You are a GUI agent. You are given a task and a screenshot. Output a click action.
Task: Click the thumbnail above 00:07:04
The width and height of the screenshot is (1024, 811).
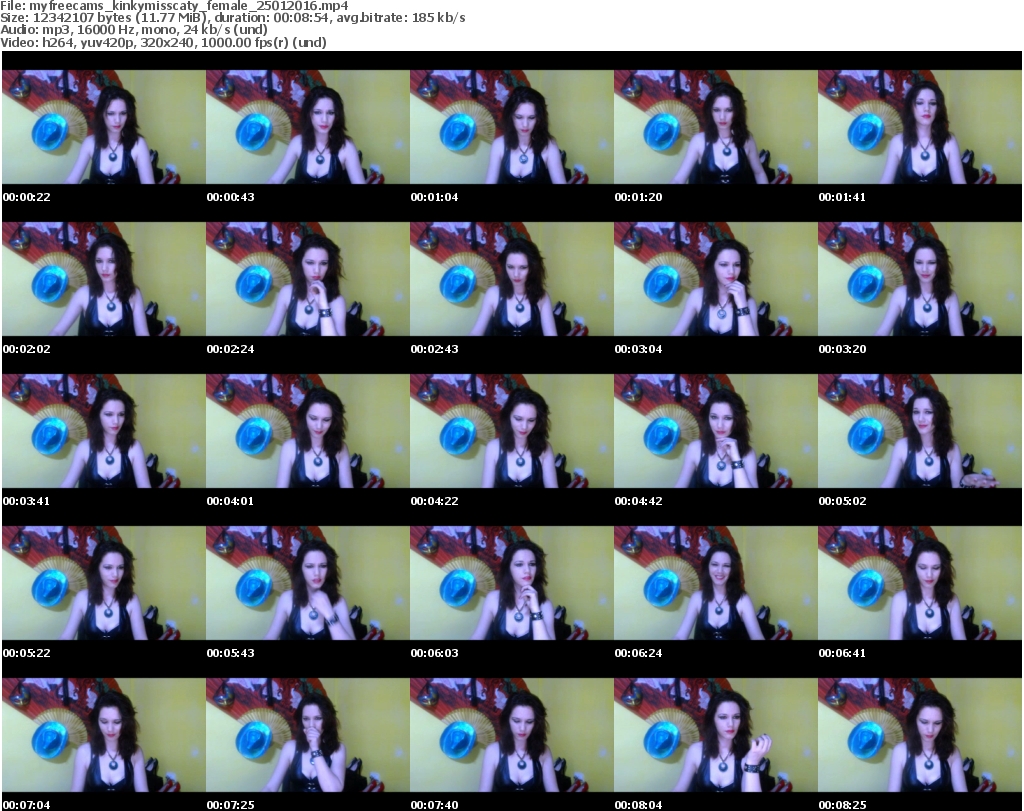(x=104, y=735)
